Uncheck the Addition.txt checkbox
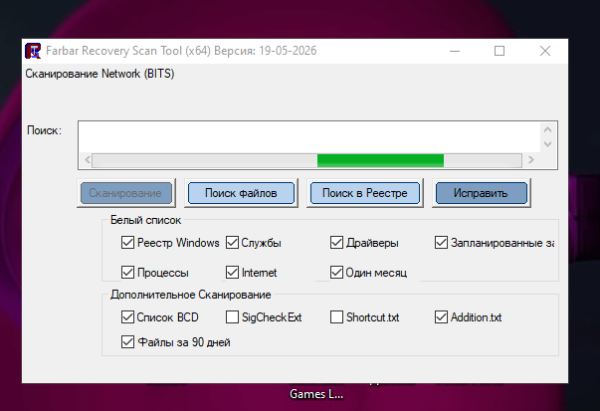Viewport: 600px width, 411px height. pyautogui.click(x=441, y=317)
